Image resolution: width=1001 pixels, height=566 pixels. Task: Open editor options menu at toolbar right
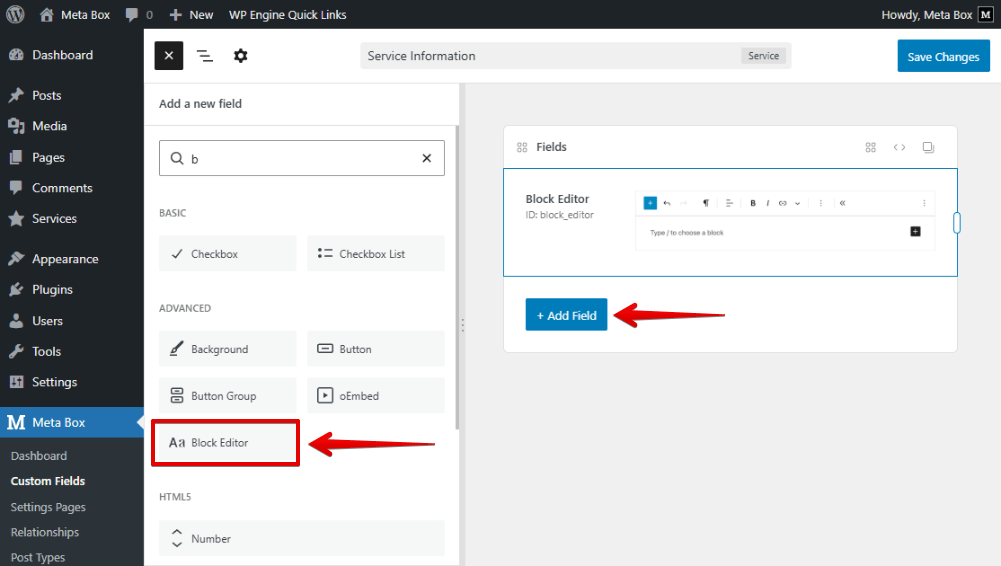click(x=924, y=203)
